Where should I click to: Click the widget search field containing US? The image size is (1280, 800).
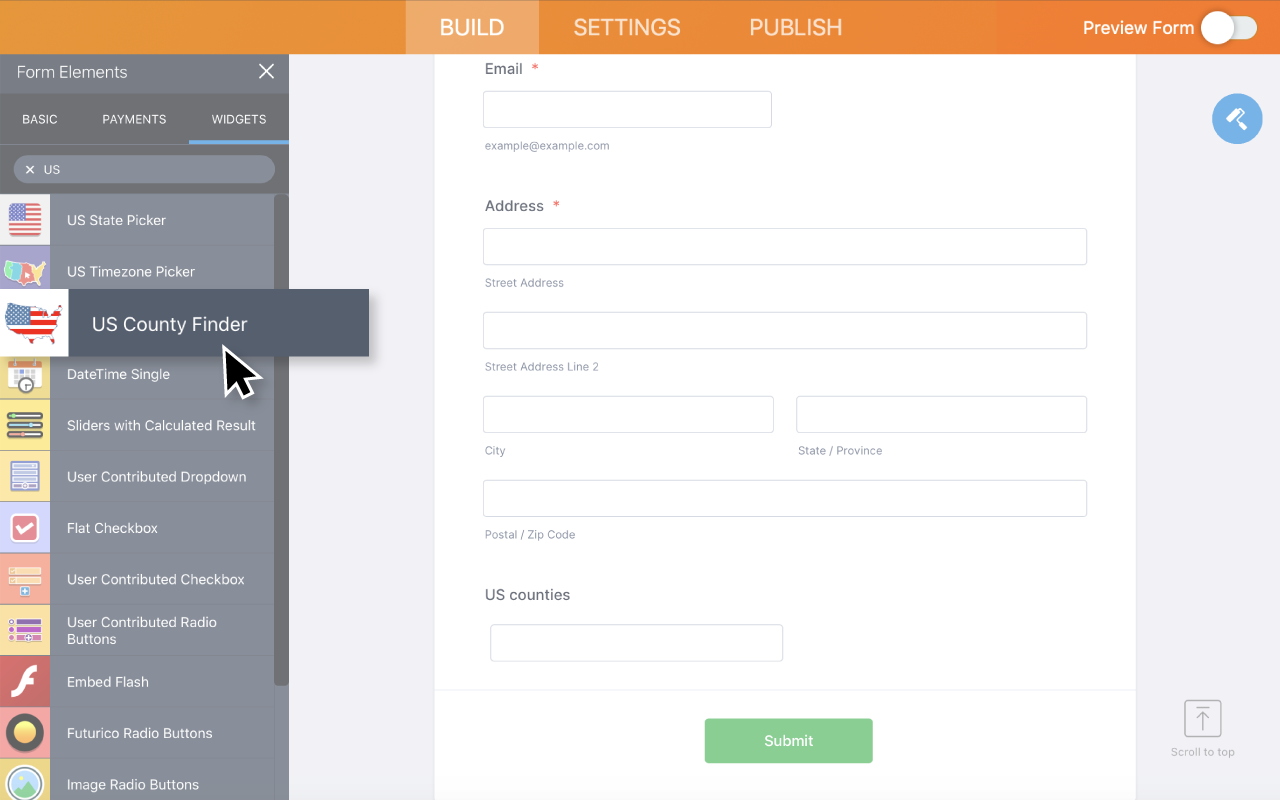[144, 169]
